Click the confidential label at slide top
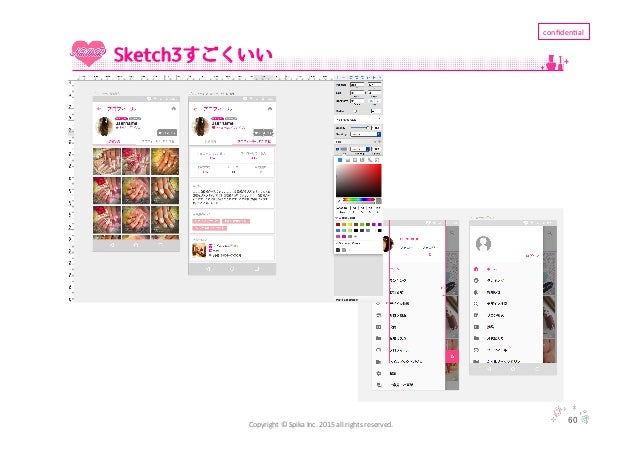This screenshot has height=451, width=638. tap(564, 32)
